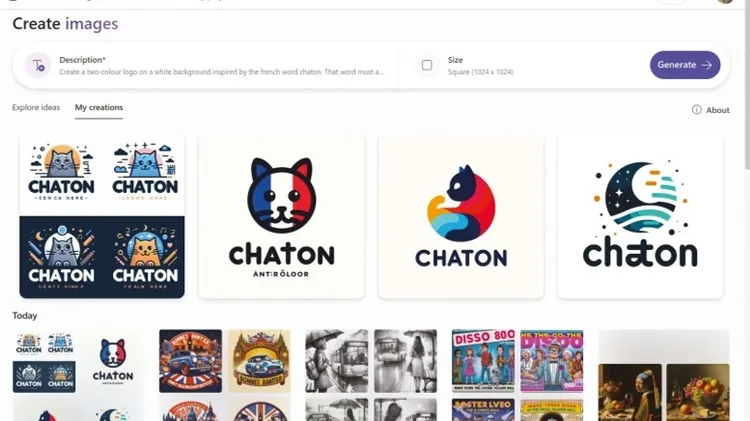Open the vintage car poster thumbnail
This screenshot has height=421, width=750.
[190, 361]
